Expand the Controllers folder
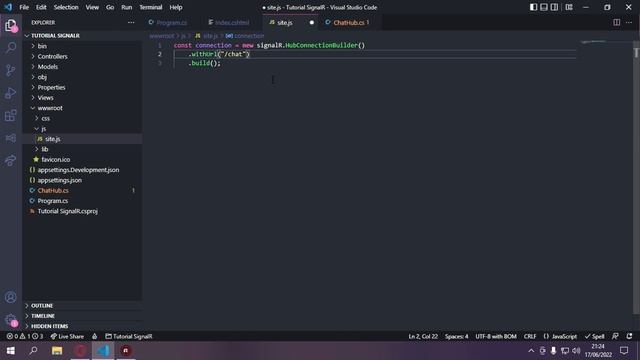Image resolution: width=640 pixels, height=360 pixels. click(x=82, y=56)
